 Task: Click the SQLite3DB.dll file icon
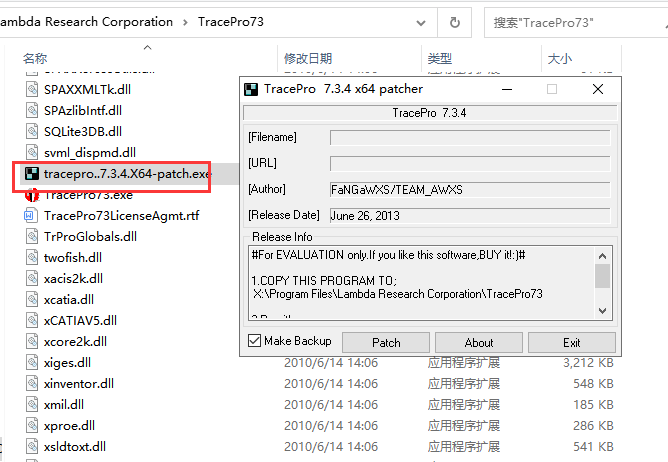coord(32,131)
